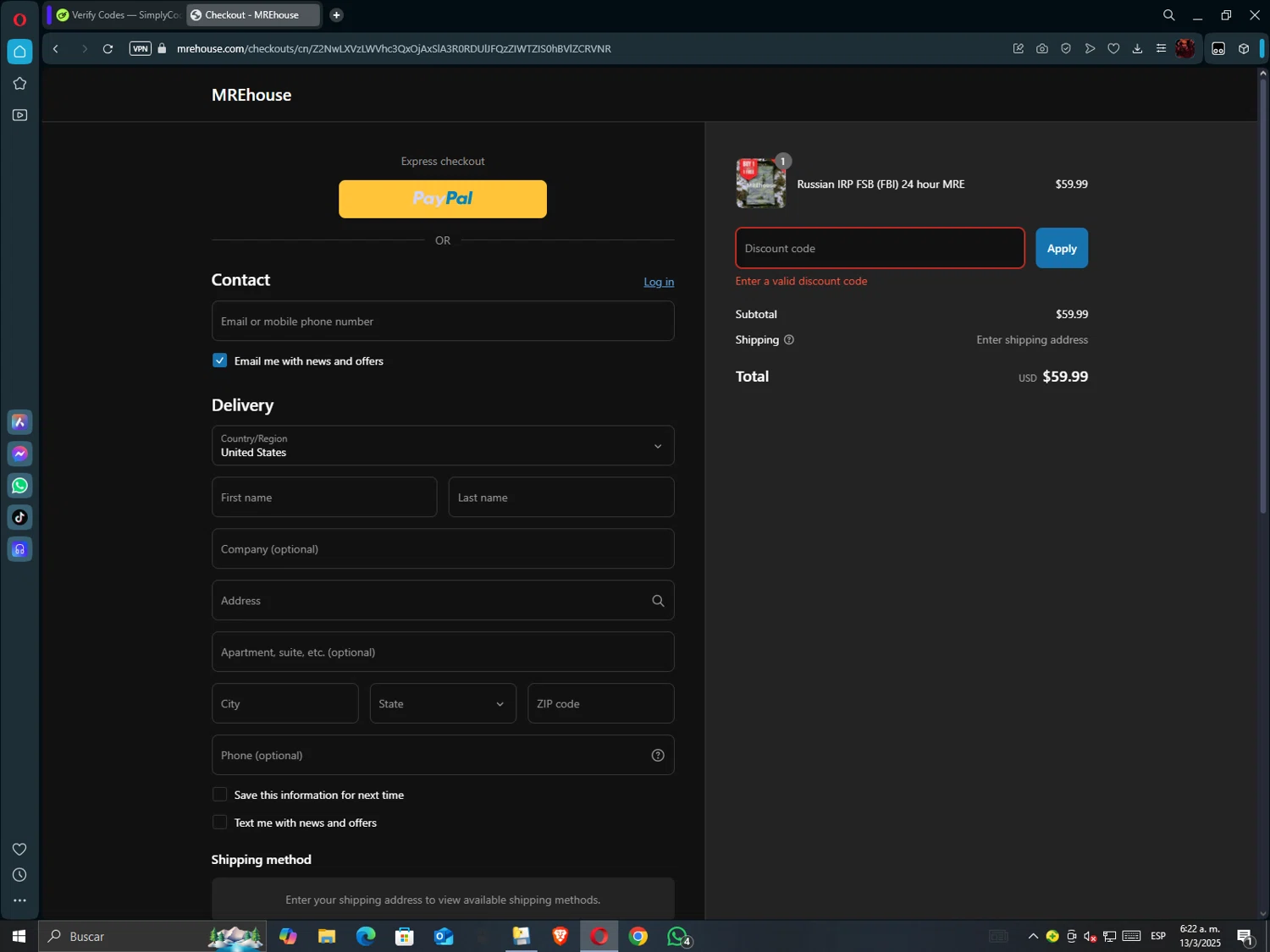This screenshot has height=952, width=1270.
Task: Click the Apartment, suite, etc. field
Action: 443,652
